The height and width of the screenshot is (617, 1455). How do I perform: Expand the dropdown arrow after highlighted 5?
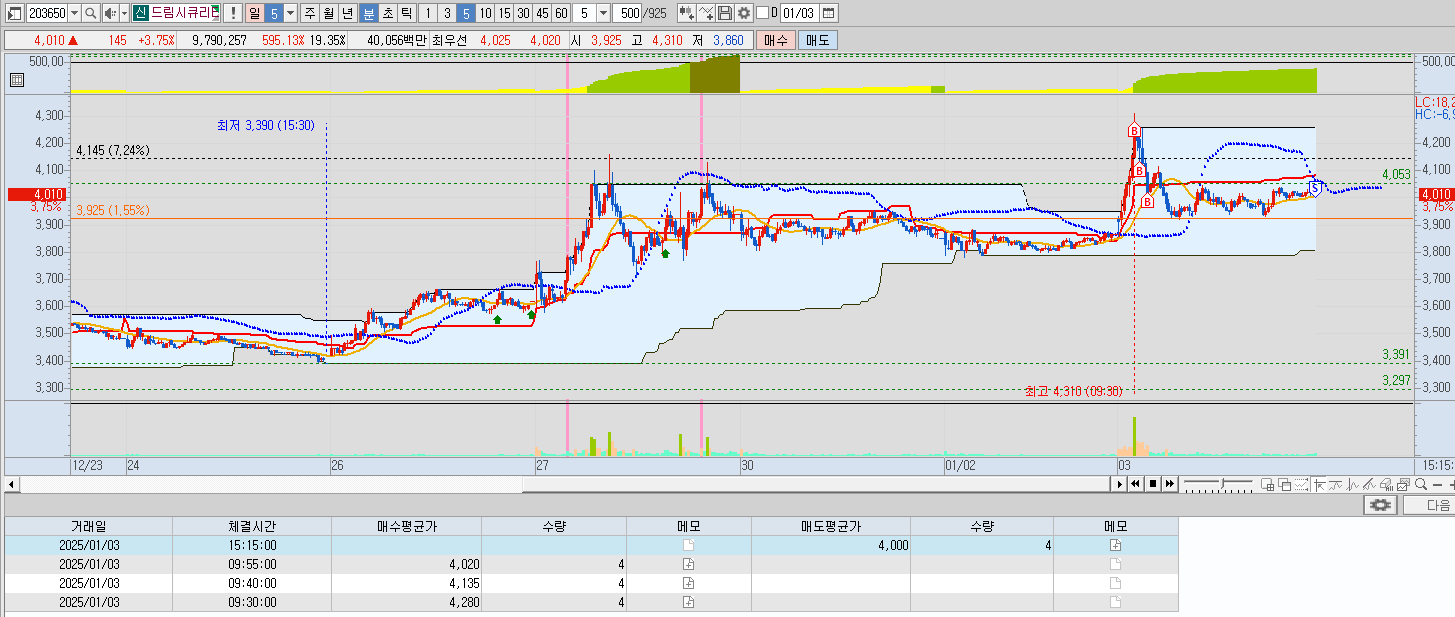290,13
